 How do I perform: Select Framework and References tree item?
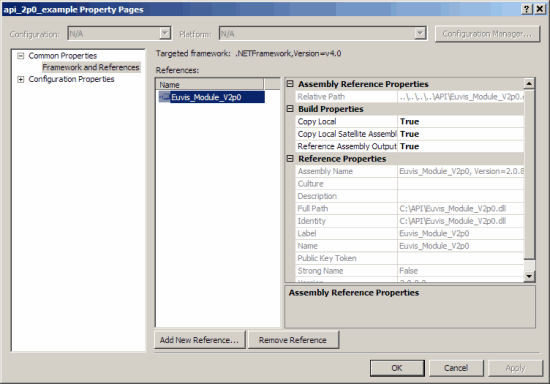tap(91, 67)
